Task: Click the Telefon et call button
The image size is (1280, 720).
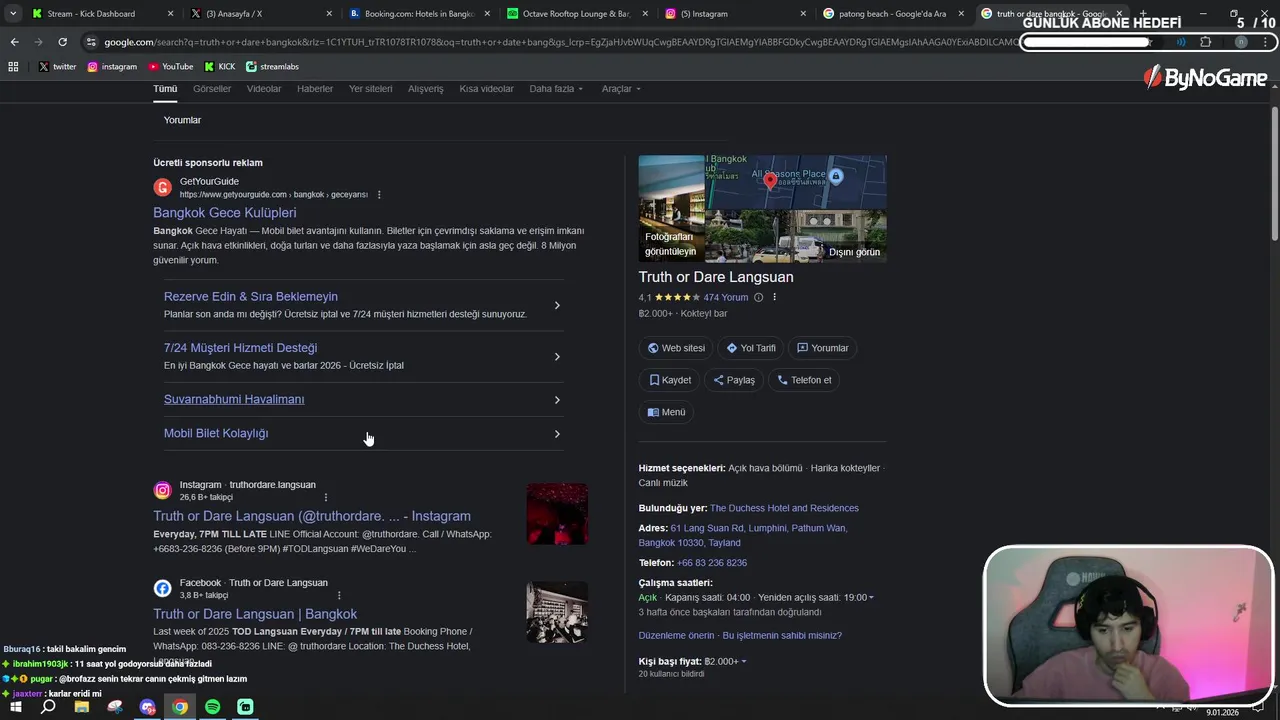Action: [804, 380]
